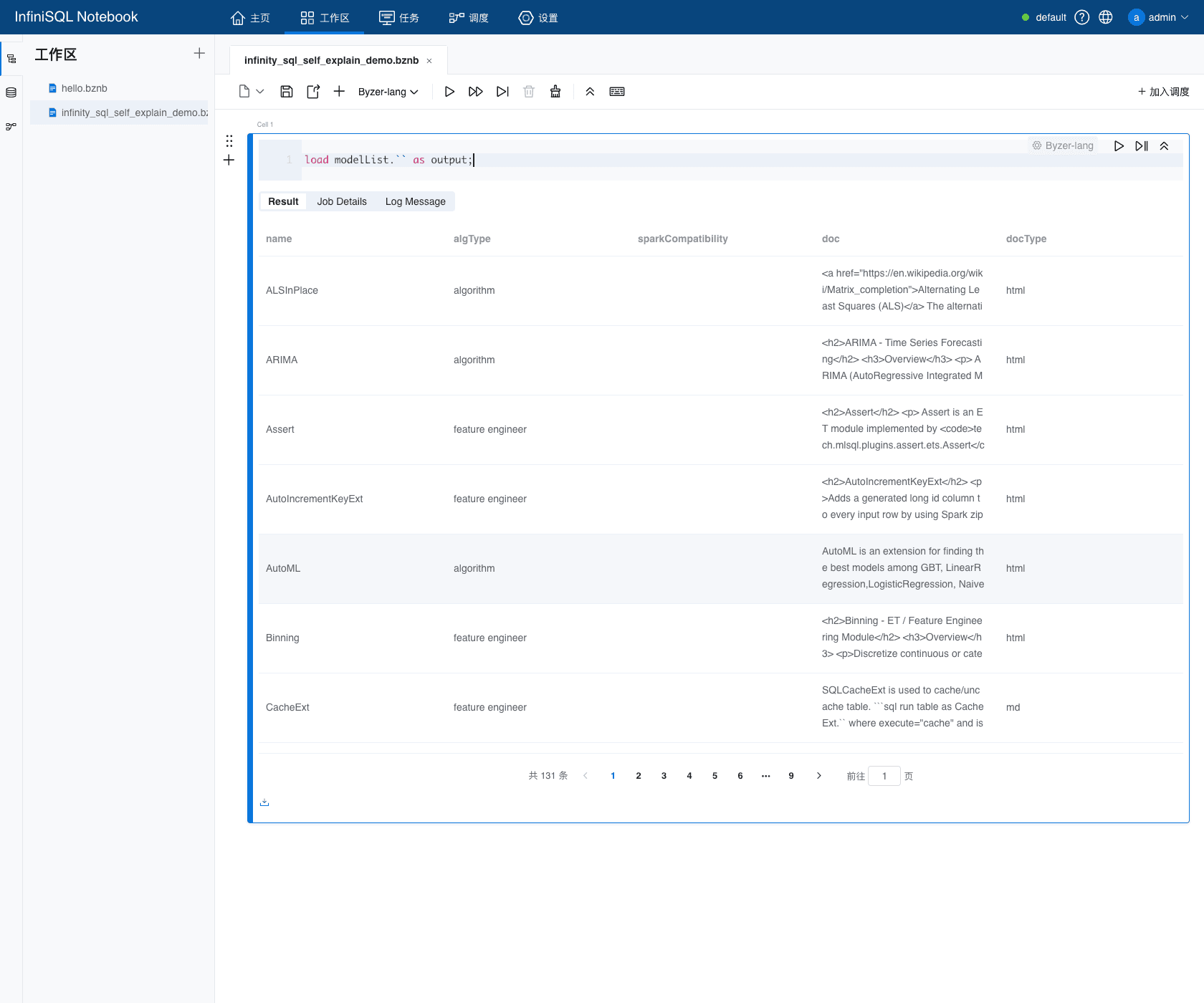Screen dimensions: 1204x1003
Task: Click the ARIMA name cell
Action: 282,360
